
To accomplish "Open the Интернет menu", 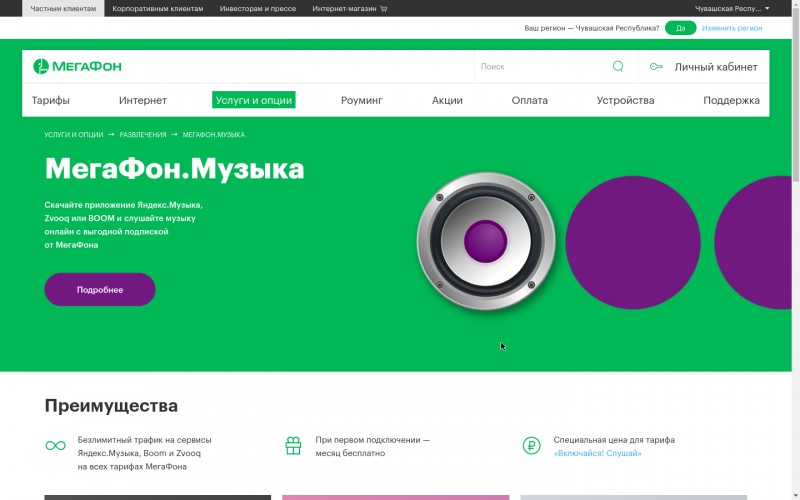I will [143, 101].
